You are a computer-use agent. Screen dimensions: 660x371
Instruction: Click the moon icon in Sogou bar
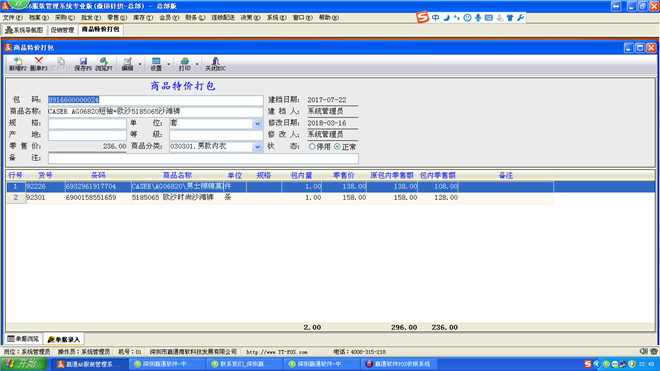pyautogui.click(x=446, y=18)
